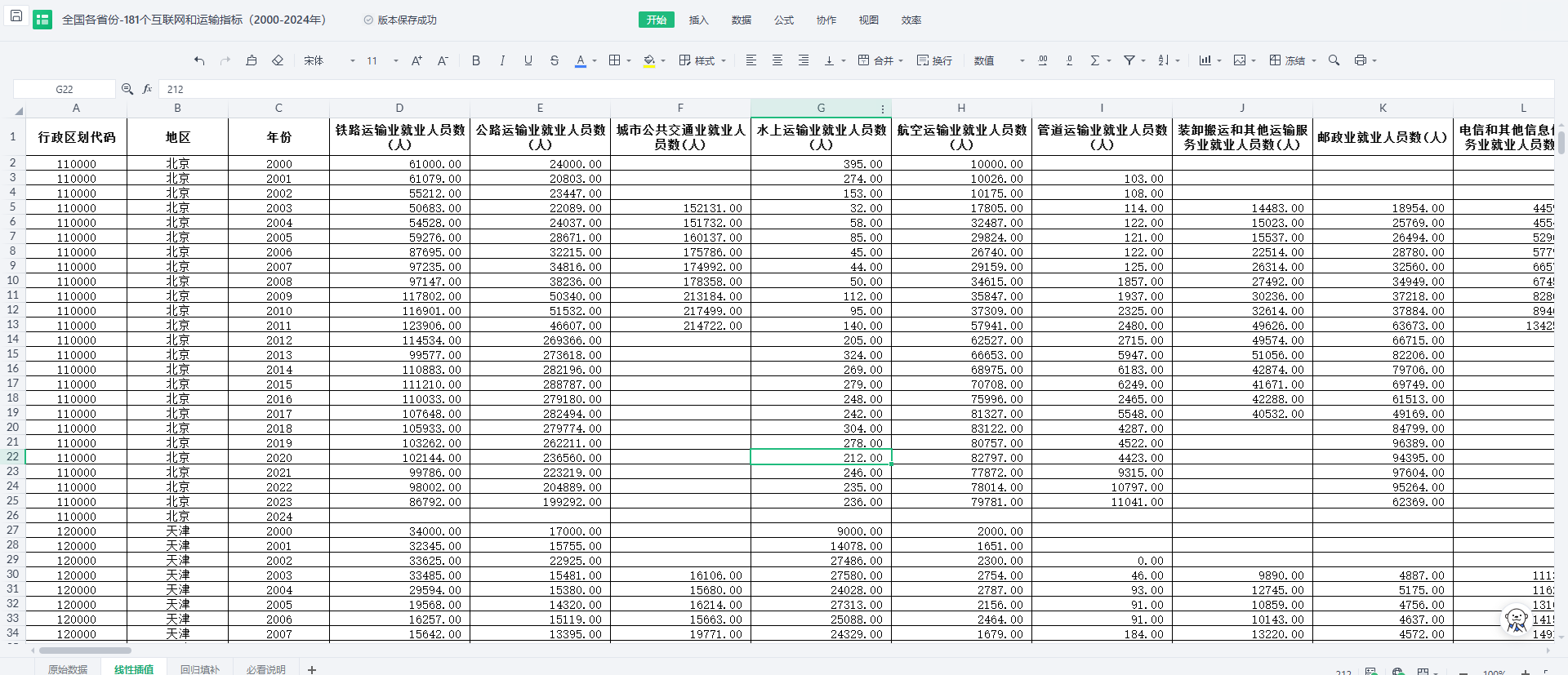1568x675 pixels.
Task: Select row 22 header
Action: [x=12, y=457]
